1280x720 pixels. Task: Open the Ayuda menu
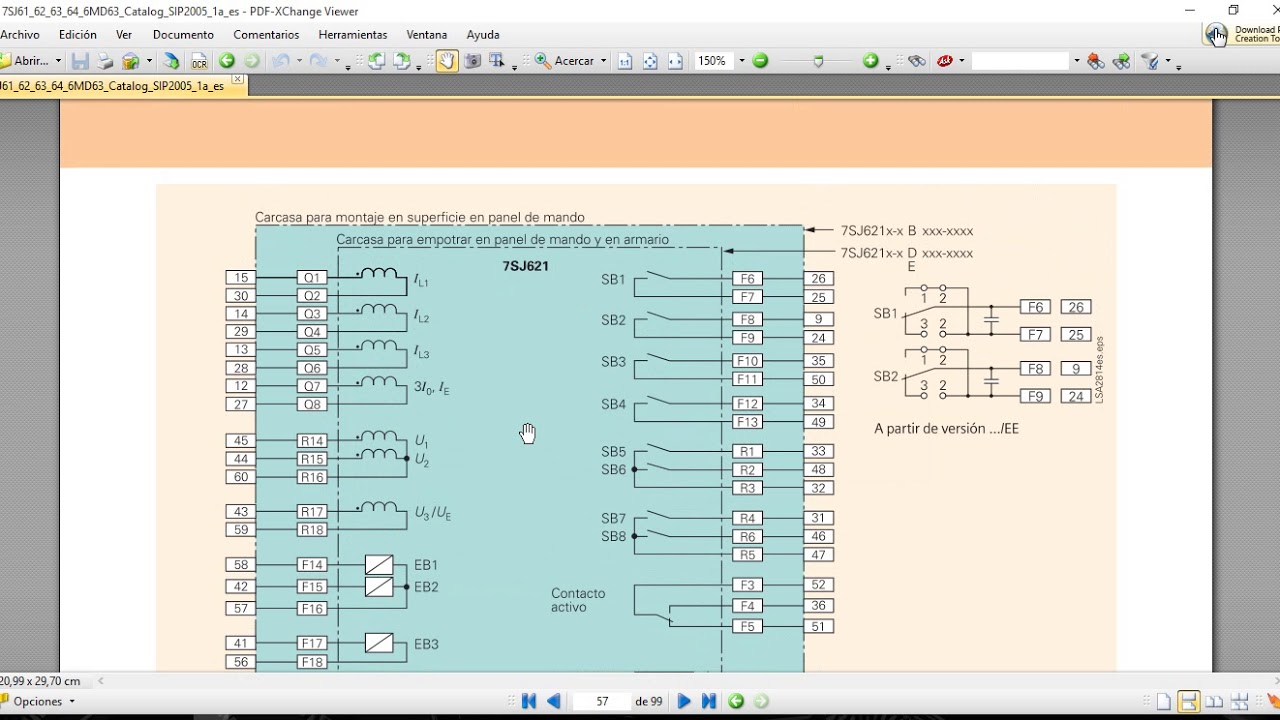(x=483, y=34)
